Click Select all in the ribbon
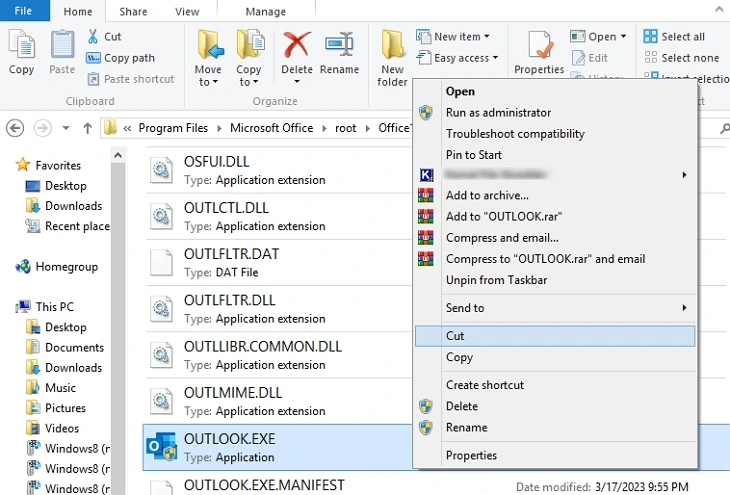The height and width of the screenshot is (495, 730). tap(674, 36)
